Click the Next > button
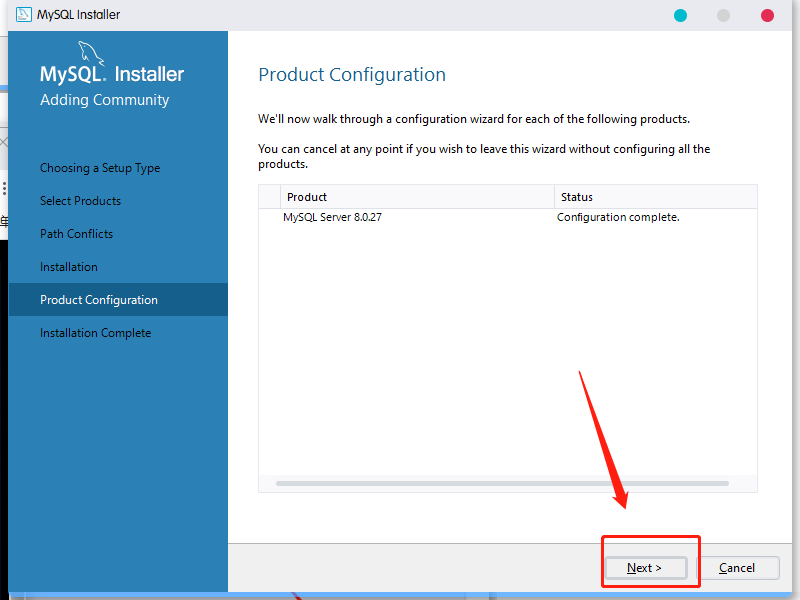This screenshot has width=800, height=600. (x=646, y=568)
